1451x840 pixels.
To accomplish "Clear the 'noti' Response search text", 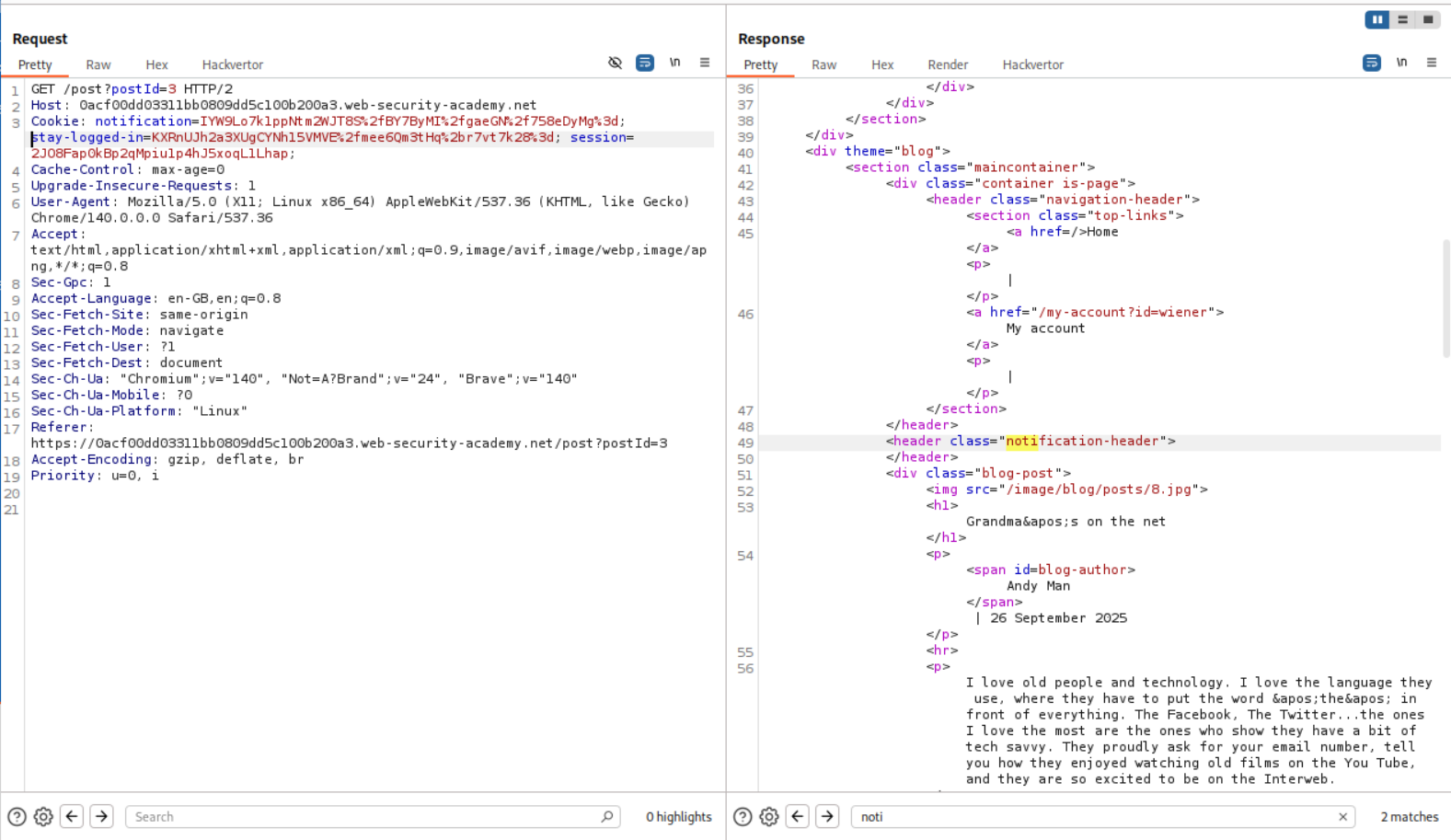I will pos(1342,816).
